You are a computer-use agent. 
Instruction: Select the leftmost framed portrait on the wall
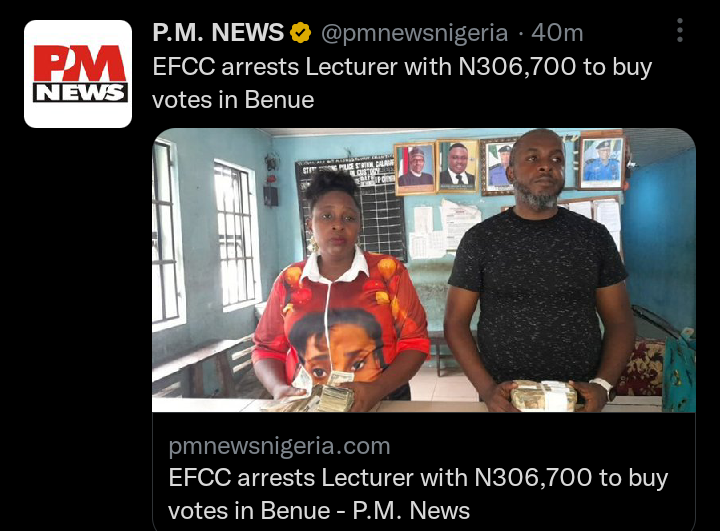(415, 168)
